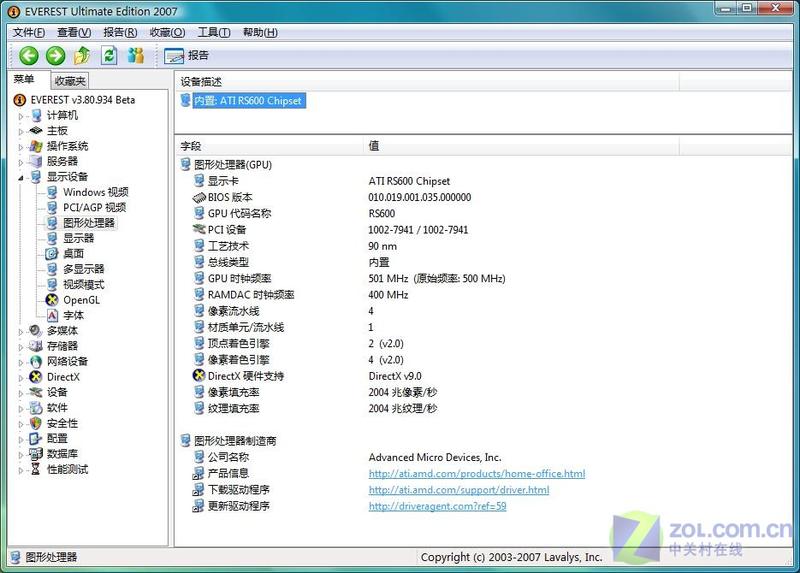
Task: Click the Up folder toolbar icon
Action: point(82,56)
